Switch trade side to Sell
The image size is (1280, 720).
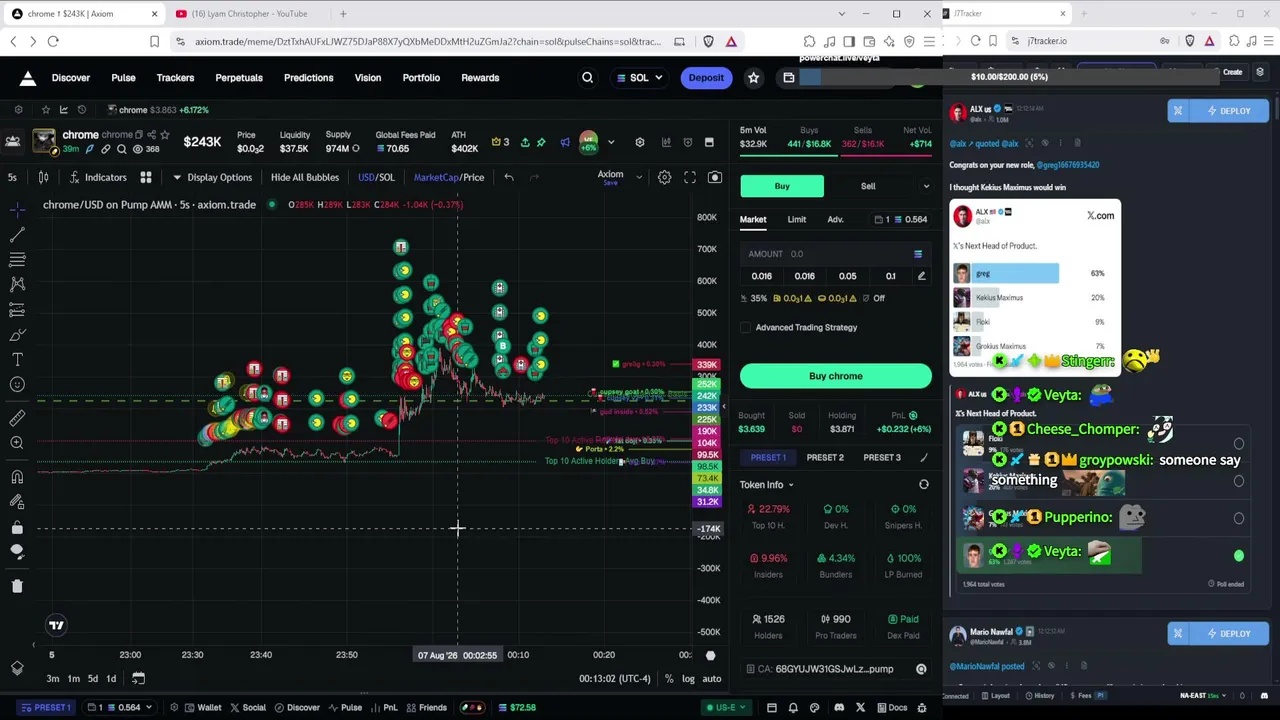click(x=868, y=186)
